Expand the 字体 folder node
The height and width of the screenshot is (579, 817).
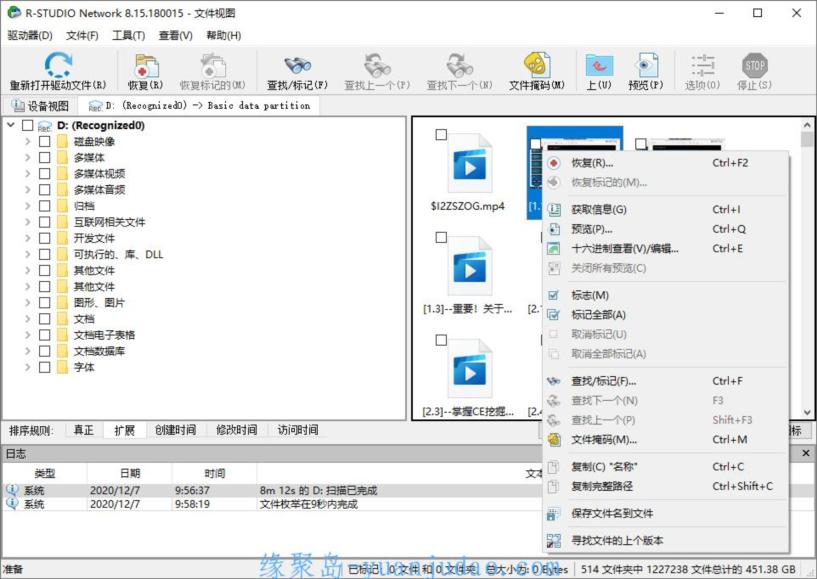pos(28,367)
